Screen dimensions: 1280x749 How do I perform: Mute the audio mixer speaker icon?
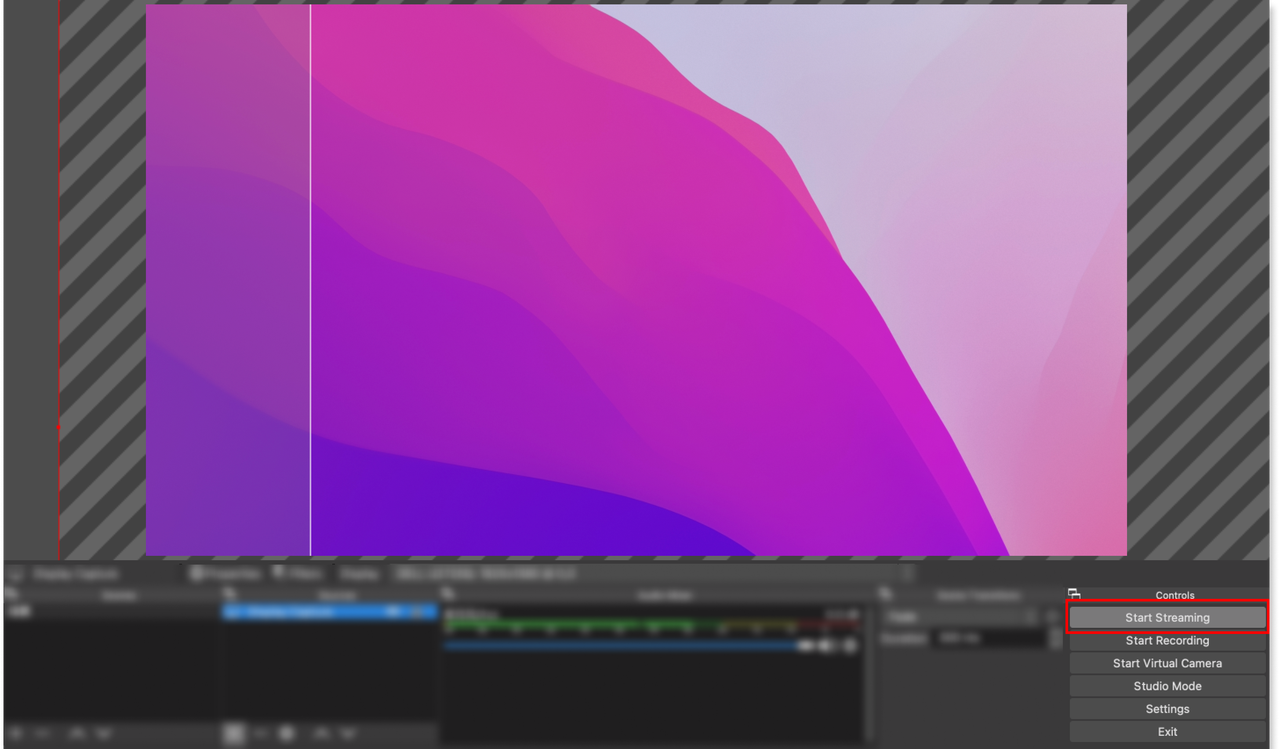coord(828,646)
